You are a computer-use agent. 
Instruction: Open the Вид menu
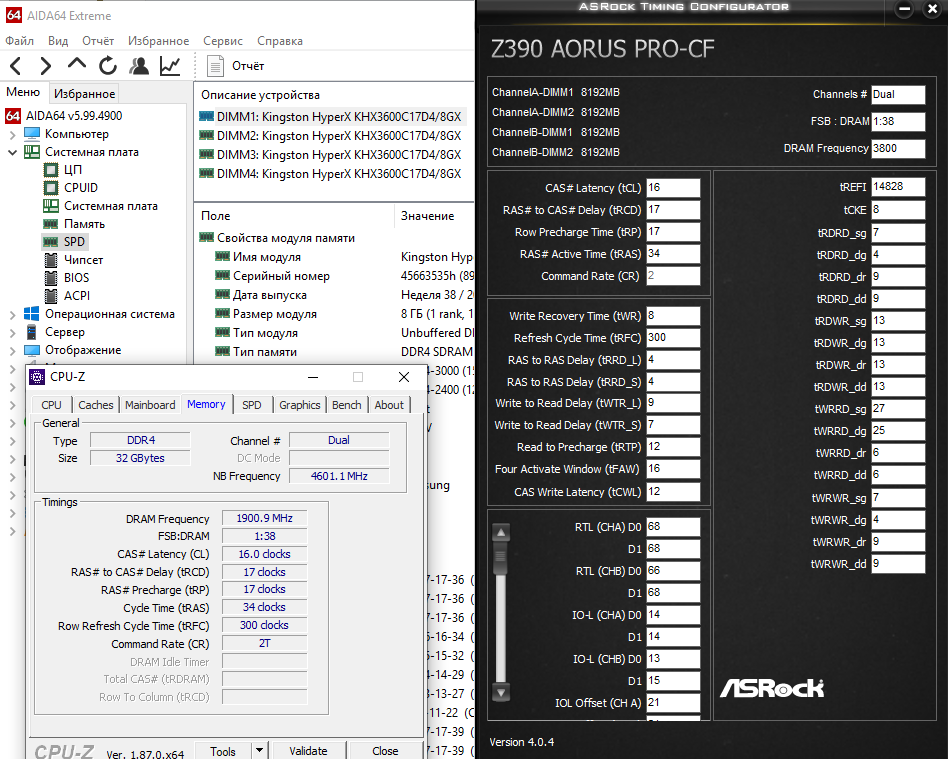(x=58, y=41)
